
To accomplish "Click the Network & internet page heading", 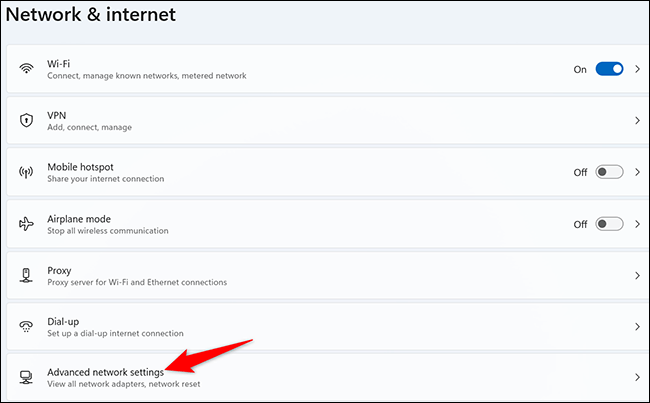I will [x=105, y=14].
